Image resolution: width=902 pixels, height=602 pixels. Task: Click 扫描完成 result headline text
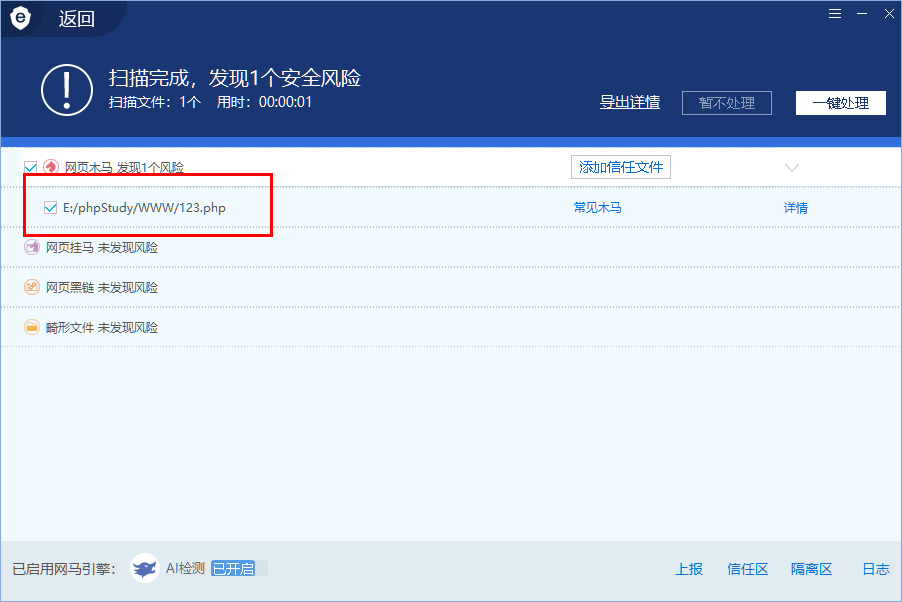[x=235, y=78]
